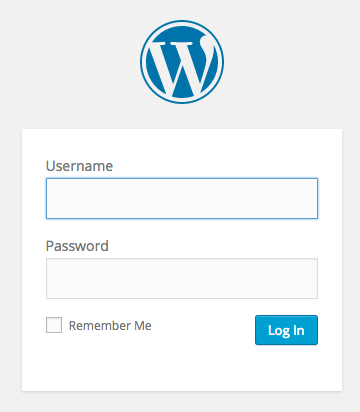Place the cursor in the Username box

[182, 199]
